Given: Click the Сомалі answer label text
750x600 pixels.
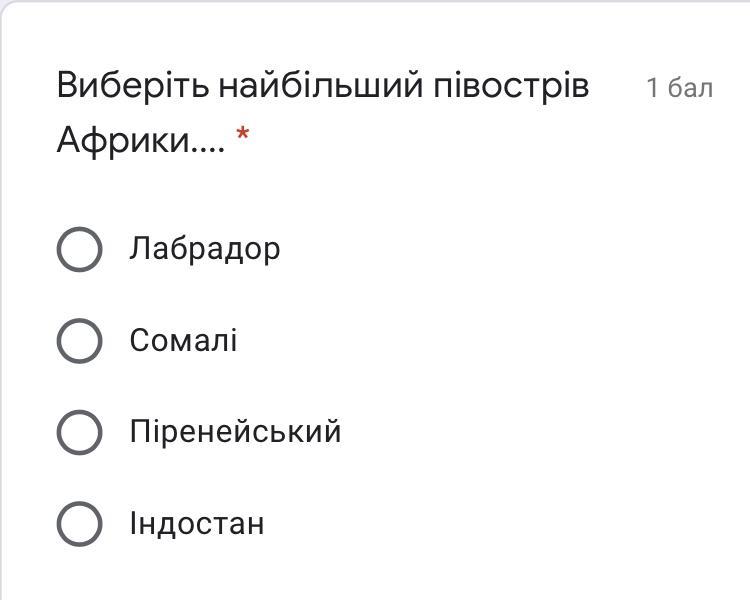Looking at the screenshot, I should click(183, 341).
